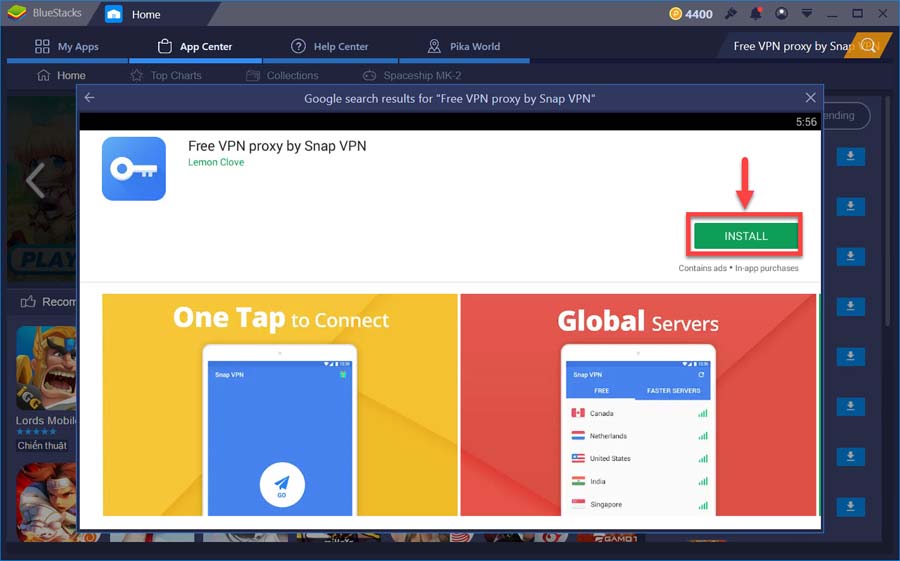The height and width of the screenshot is (561, 900).
Task: Open the Snap VPN key app icon
Action: 134,168
